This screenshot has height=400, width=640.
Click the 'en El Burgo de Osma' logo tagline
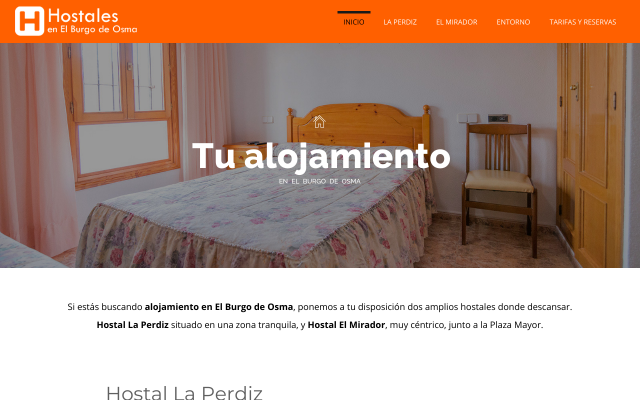92,29
